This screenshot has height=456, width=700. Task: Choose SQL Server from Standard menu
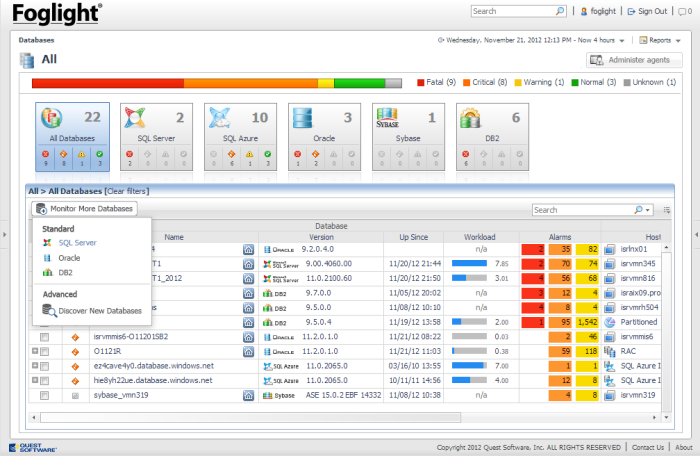[x=77, y=243]
